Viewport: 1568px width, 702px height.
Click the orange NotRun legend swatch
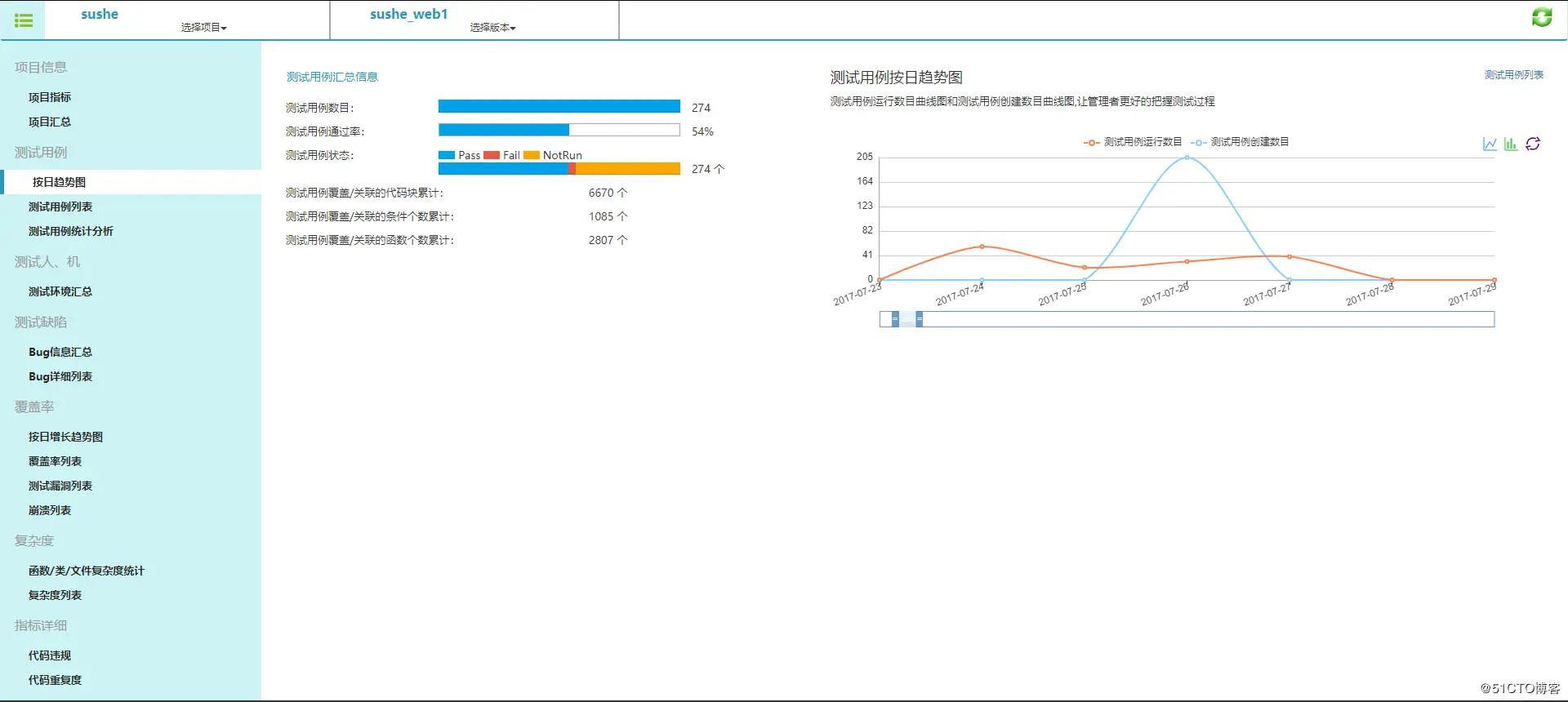[532, 155]
